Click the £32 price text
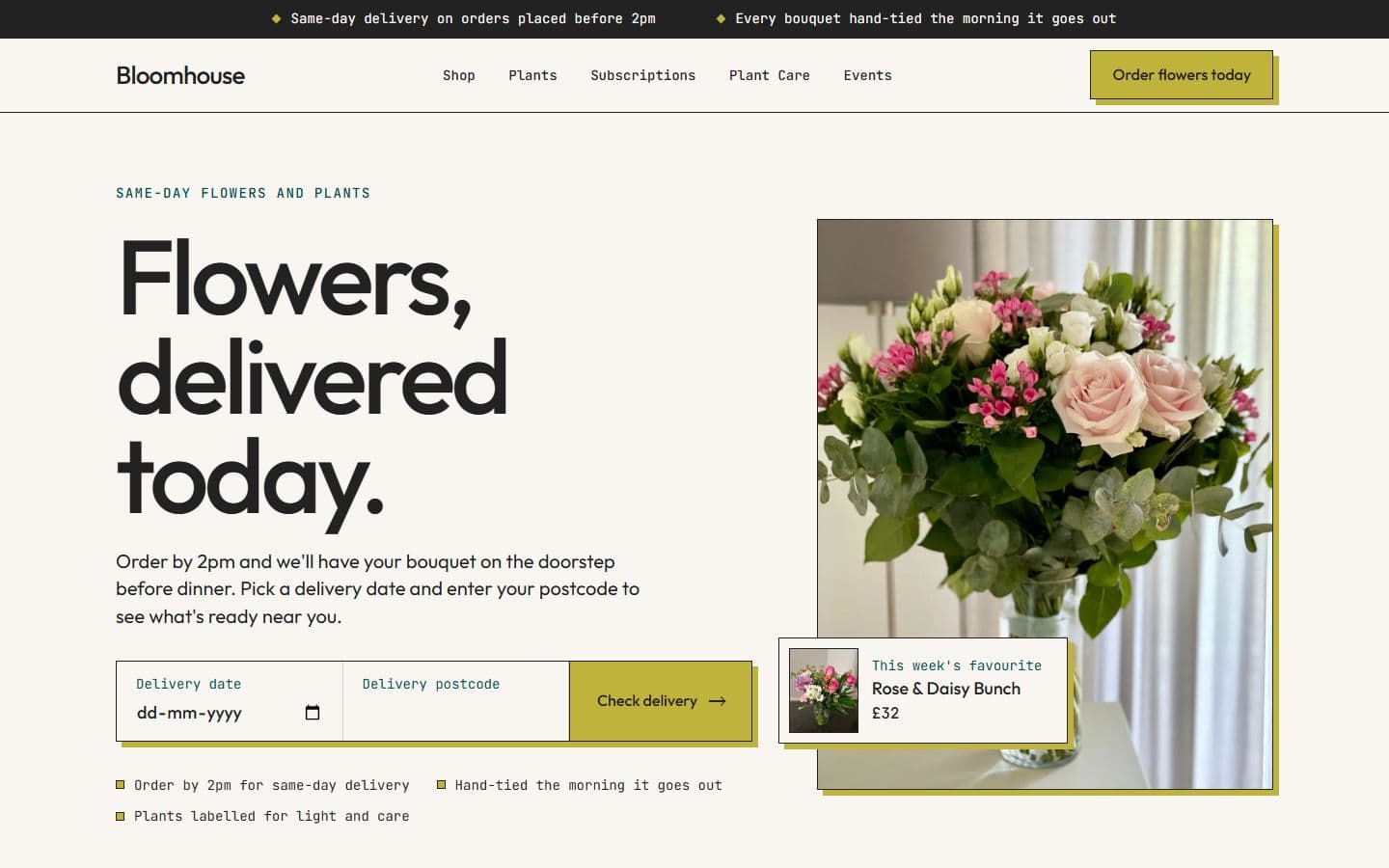The width and height of the screenshot is (1389, 868). pyautogui.click(x=885, y=713)
